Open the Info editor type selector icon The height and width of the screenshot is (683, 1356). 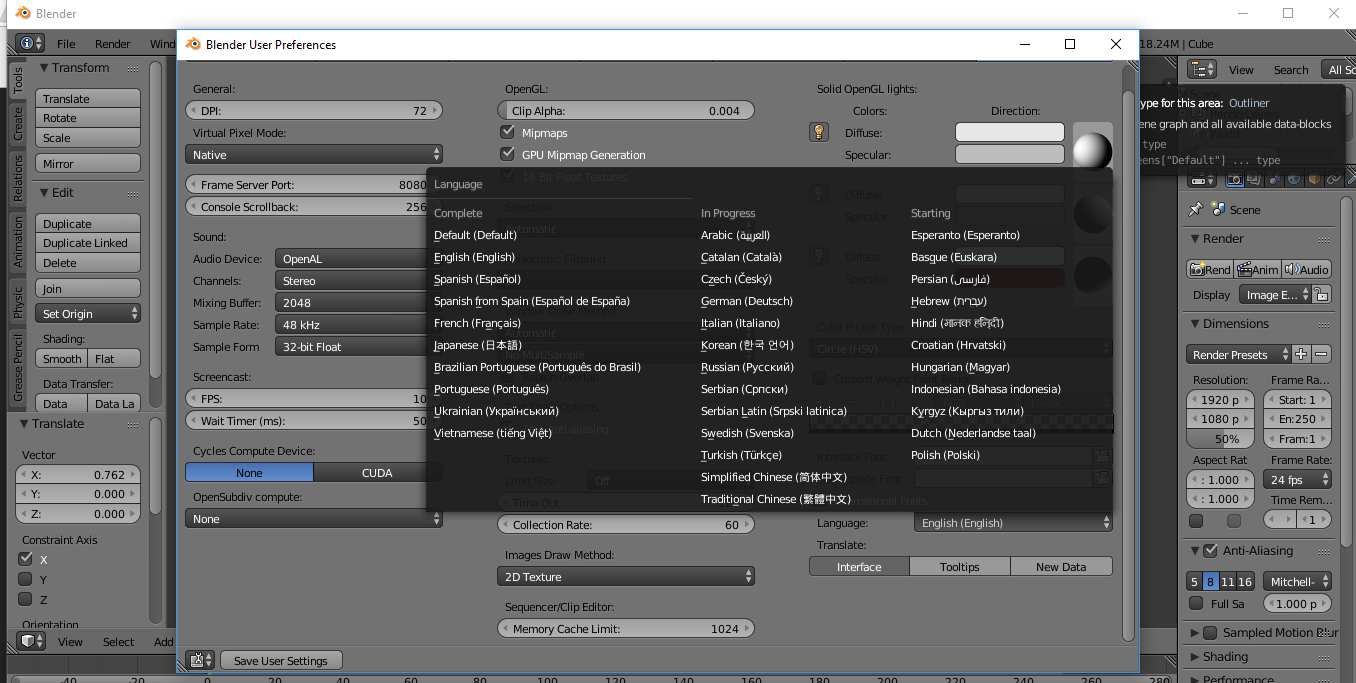29,43
